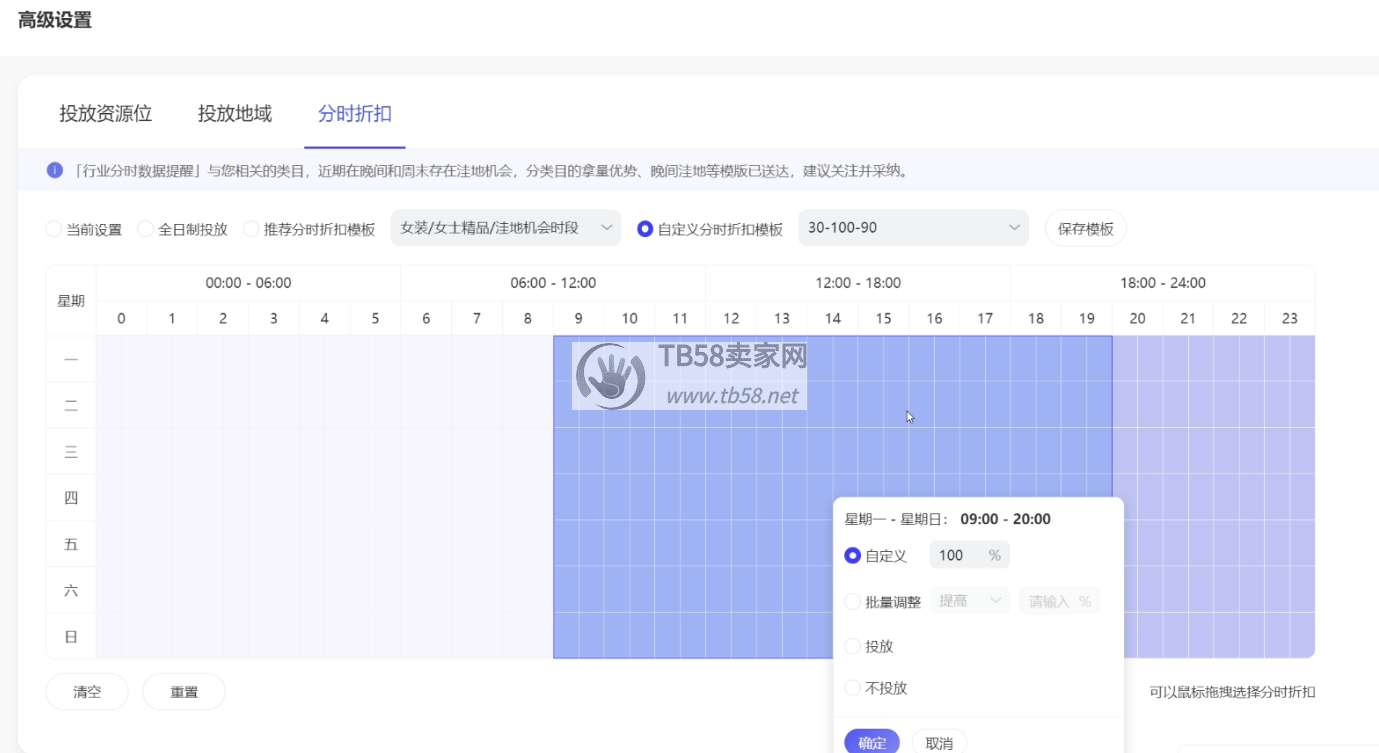The image size is (1379, 753).
Task: Click the Monday hour 3 grid cell
Action: pos(274,359)
